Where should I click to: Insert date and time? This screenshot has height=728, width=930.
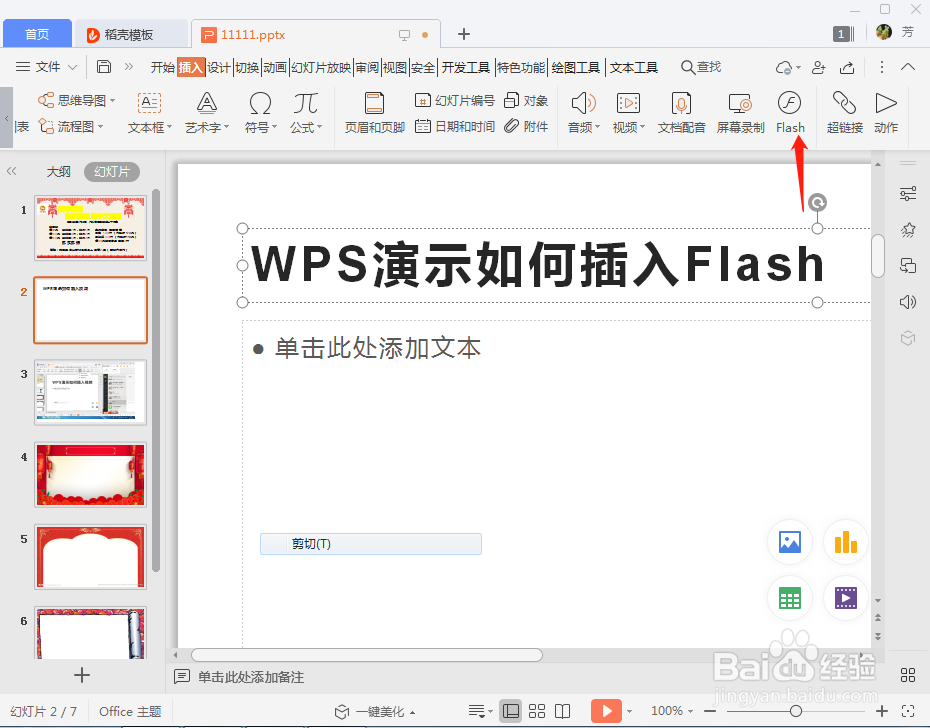(x=455, y=126)
